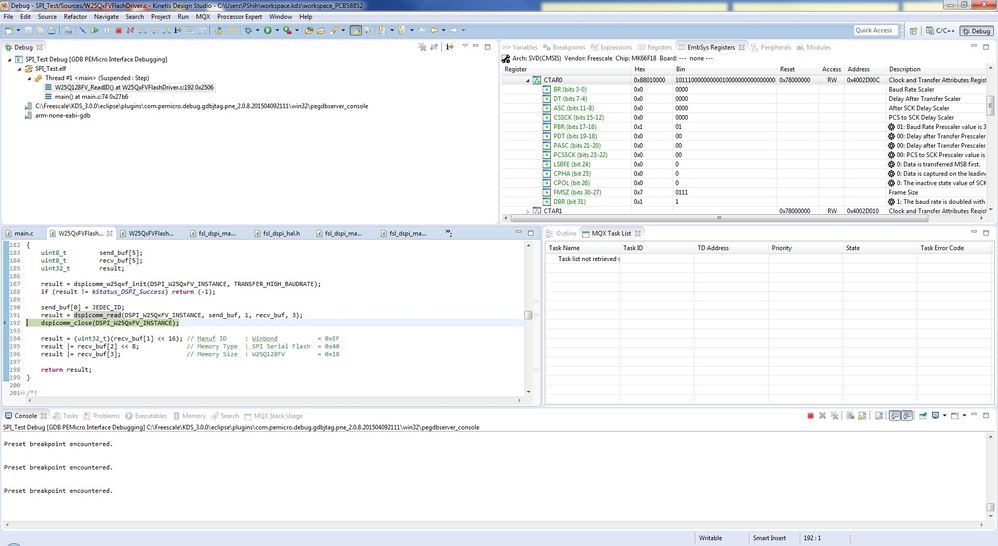
Task: Click the New file toolbar icon
Action: [x=8, y=30]
